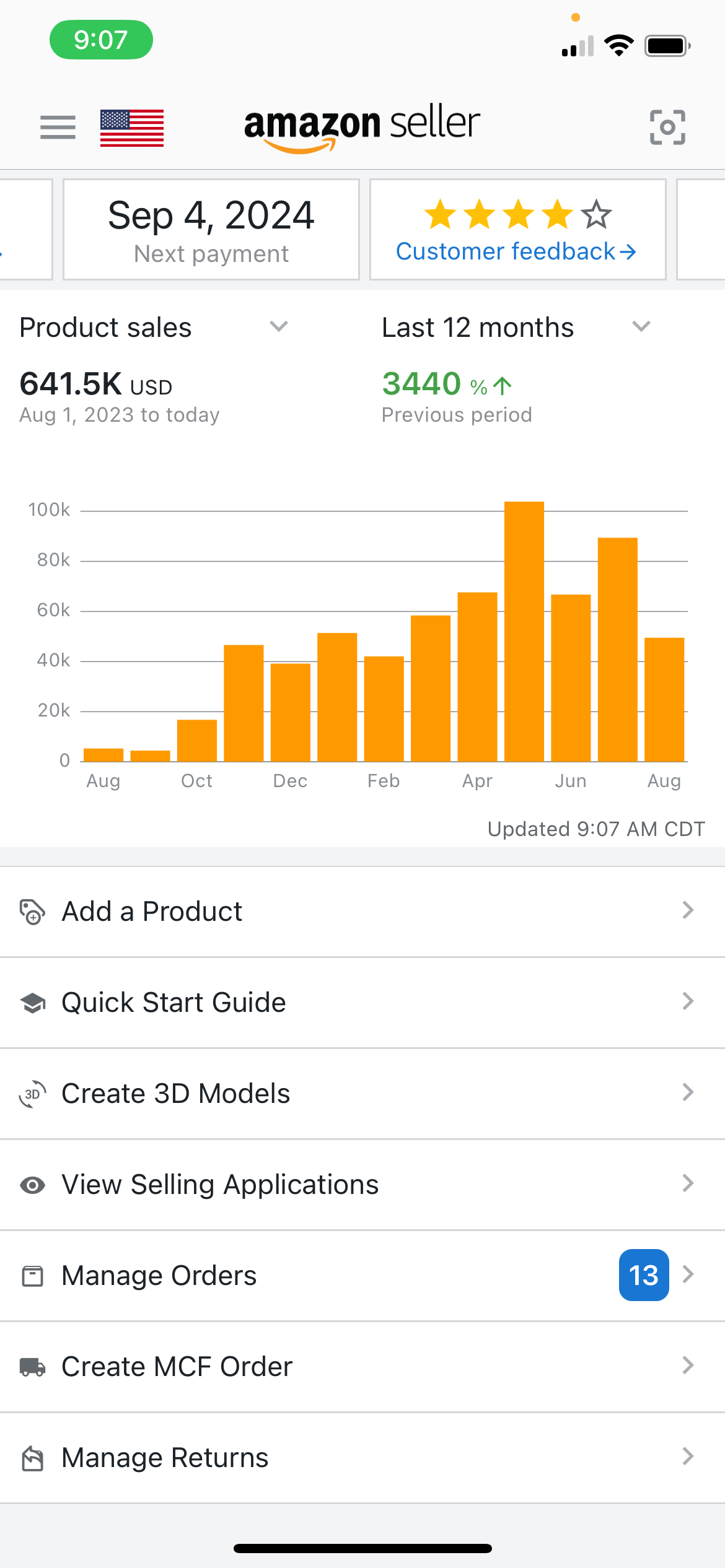Tap the 9:07 green time pill
Image resolution: width=725 pixels, height=1568 pixels.
[101, 40]
